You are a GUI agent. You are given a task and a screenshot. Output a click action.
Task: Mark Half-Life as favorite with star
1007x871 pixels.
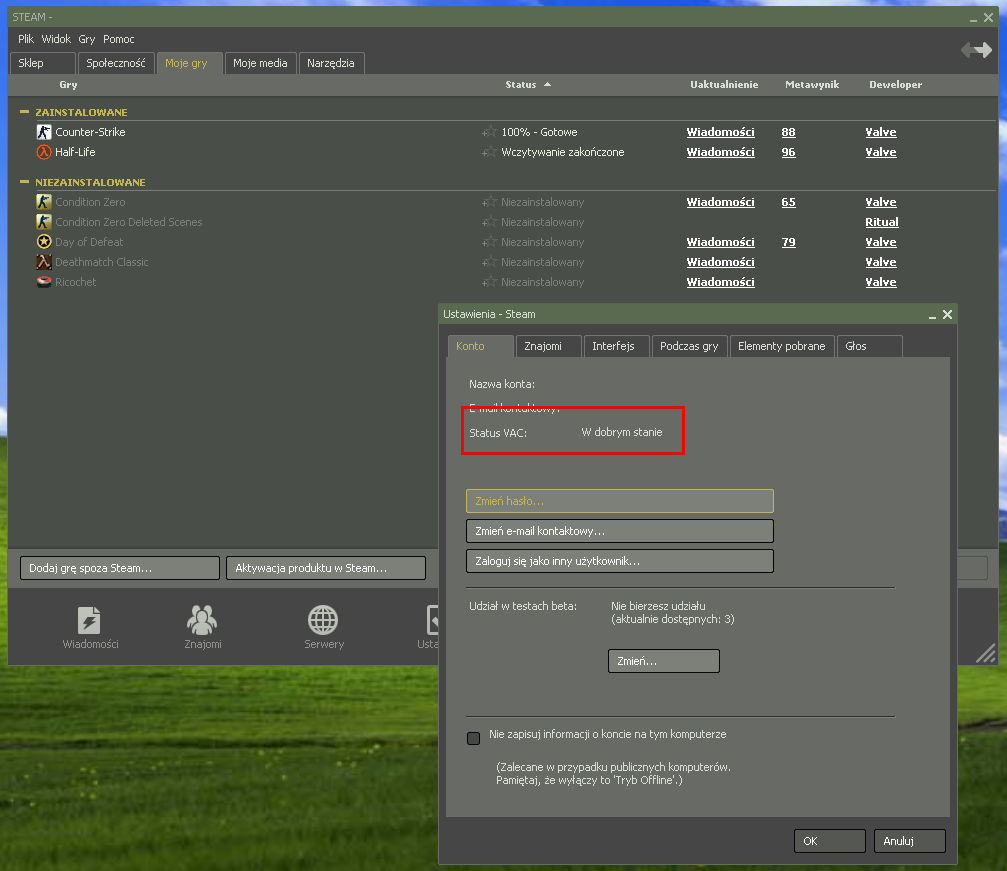[489, 152]
